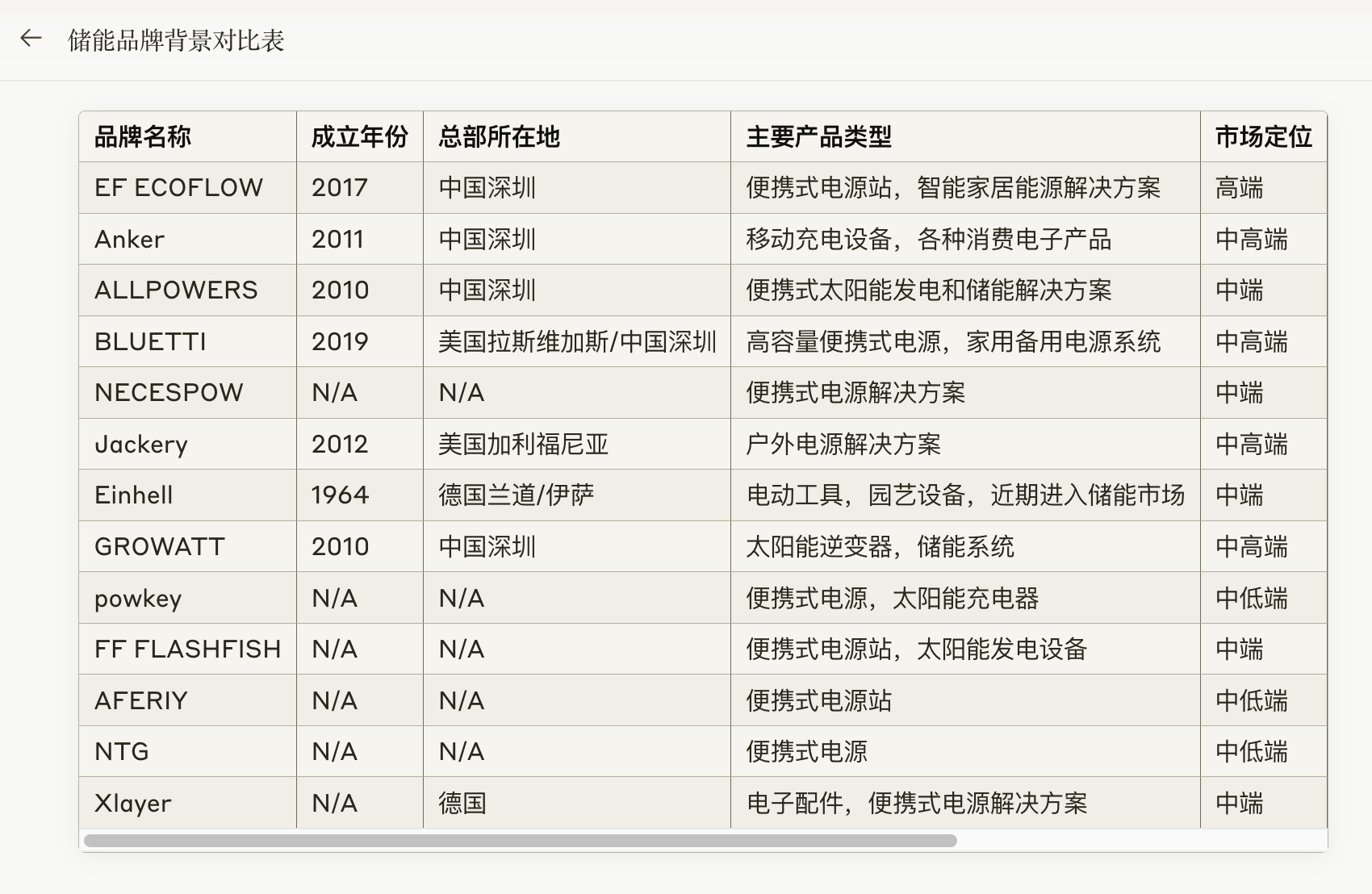Image resolution: width=1372 pixels, height=894 pixels.
Task: Click 便携式电源，太阳能充电器 product cell
Action: pyautogui.click(x=966, y=598)
